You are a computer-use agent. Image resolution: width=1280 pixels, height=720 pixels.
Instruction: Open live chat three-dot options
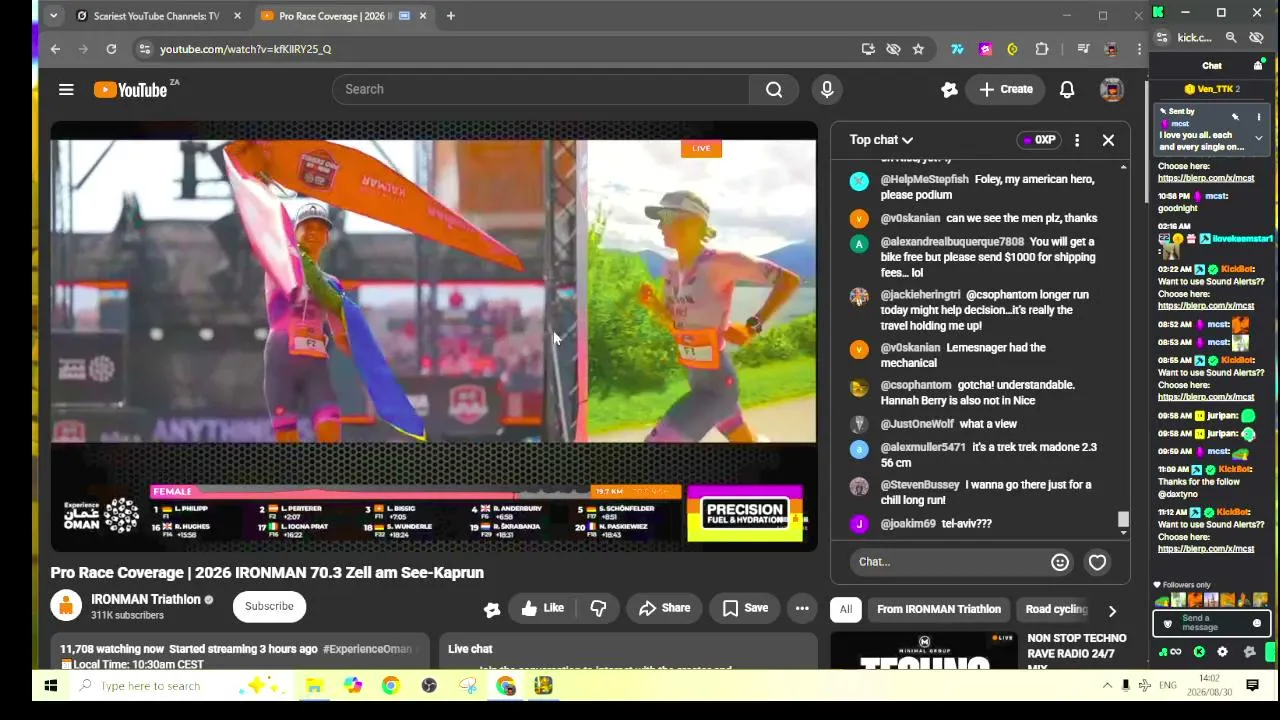coord(1077,140)
